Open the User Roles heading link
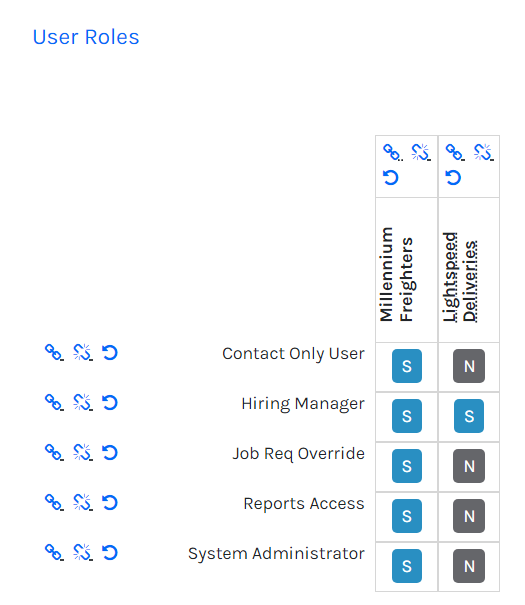The width and height of the screenshot is (525, 605). tap(86, 37)
